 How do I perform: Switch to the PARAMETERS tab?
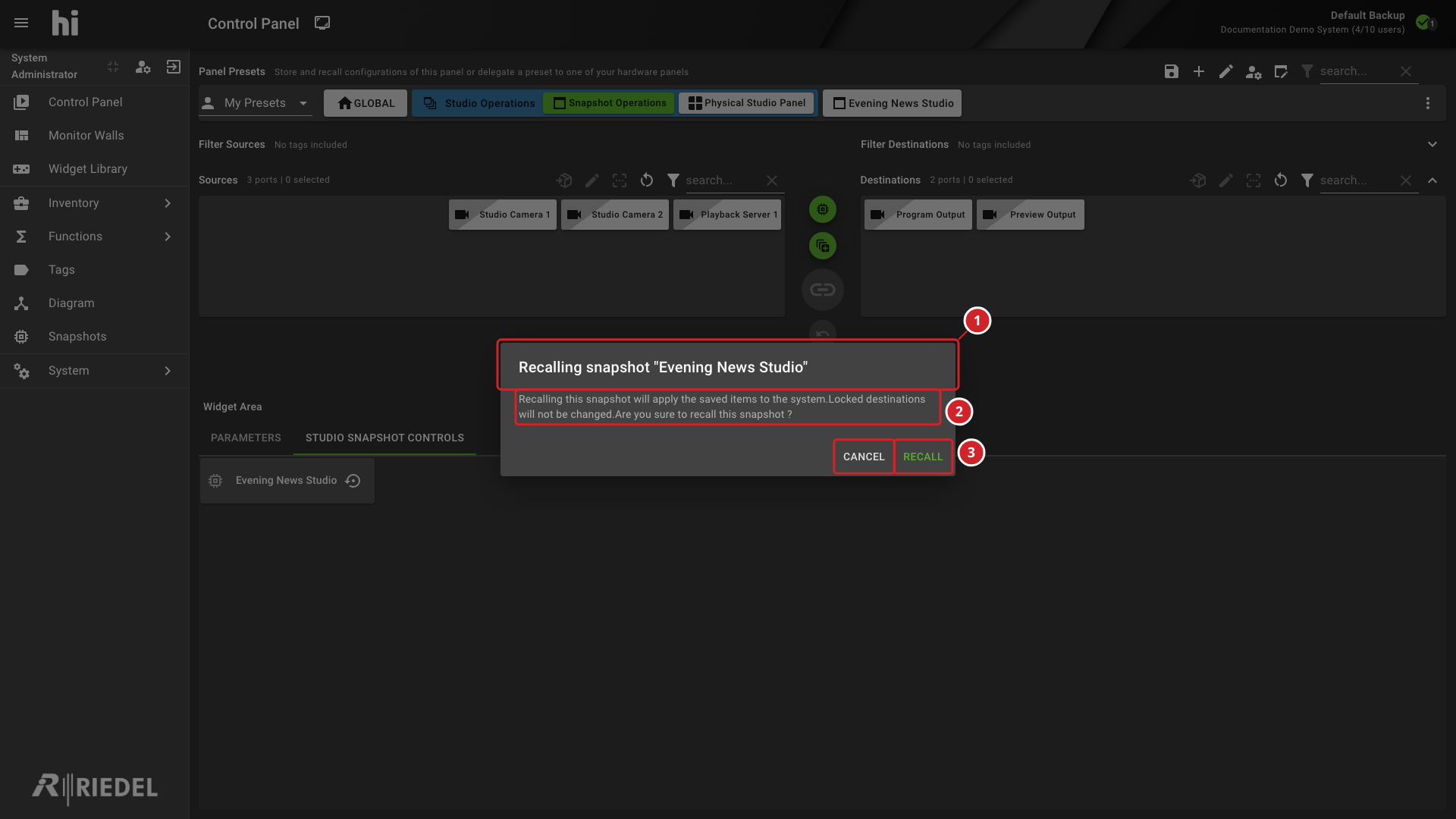246,438
